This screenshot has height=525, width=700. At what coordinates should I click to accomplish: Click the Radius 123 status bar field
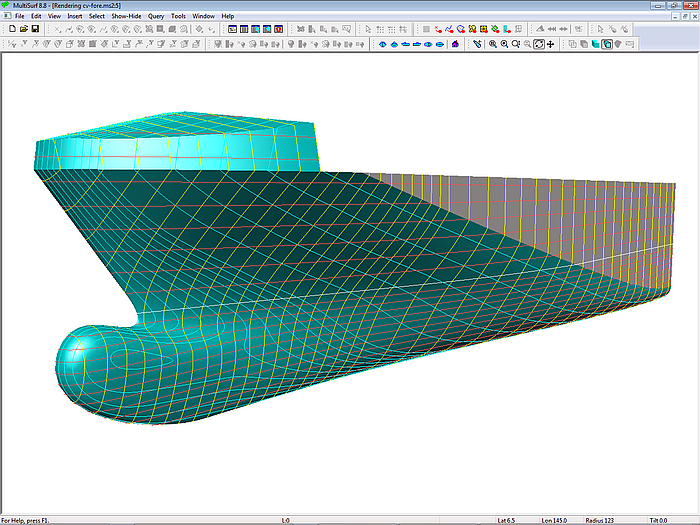click(x=602, y=520)
